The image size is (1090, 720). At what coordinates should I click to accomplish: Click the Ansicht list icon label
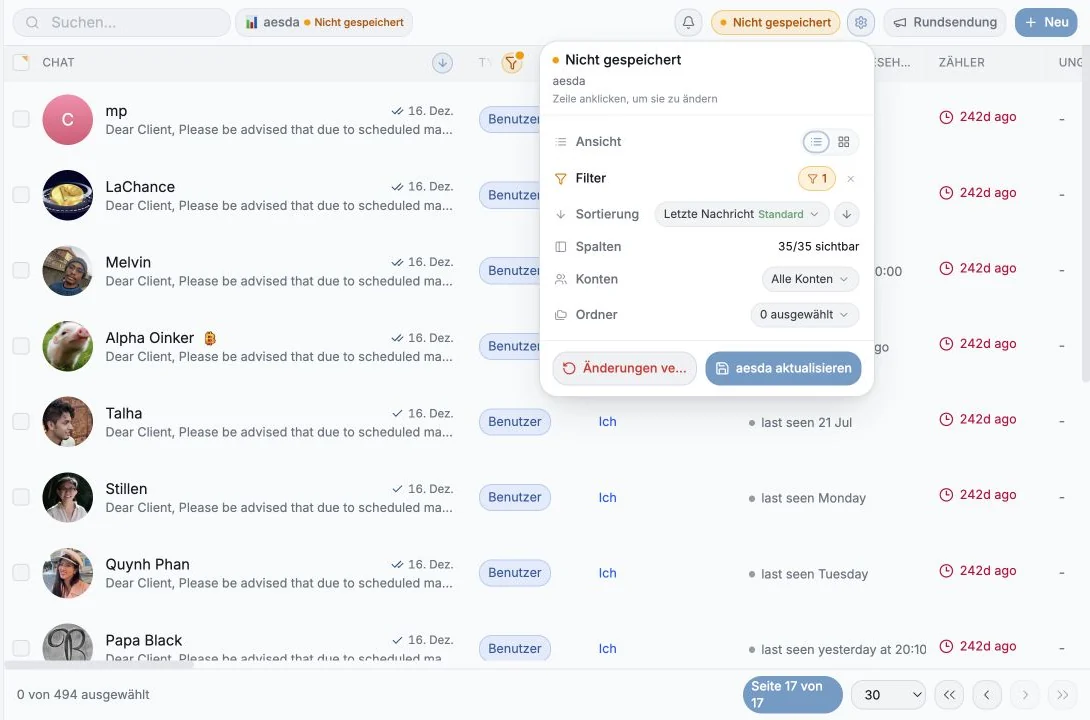(560, 142)
